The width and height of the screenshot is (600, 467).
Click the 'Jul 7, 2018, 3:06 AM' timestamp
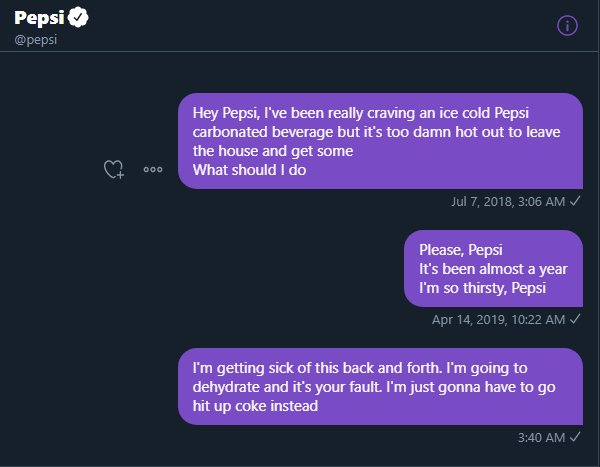[x=508, y=201]
